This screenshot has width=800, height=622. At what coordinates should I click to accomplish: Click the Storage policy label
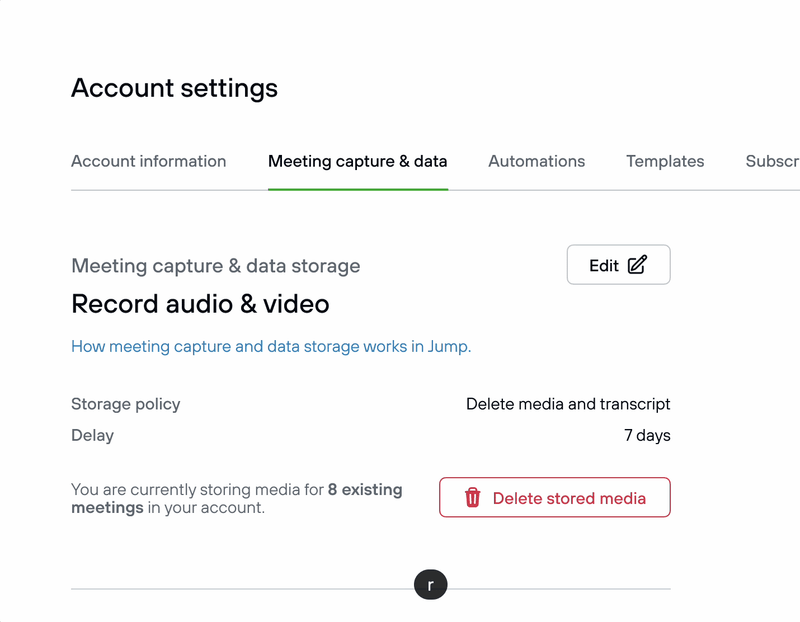click(126, 404)
